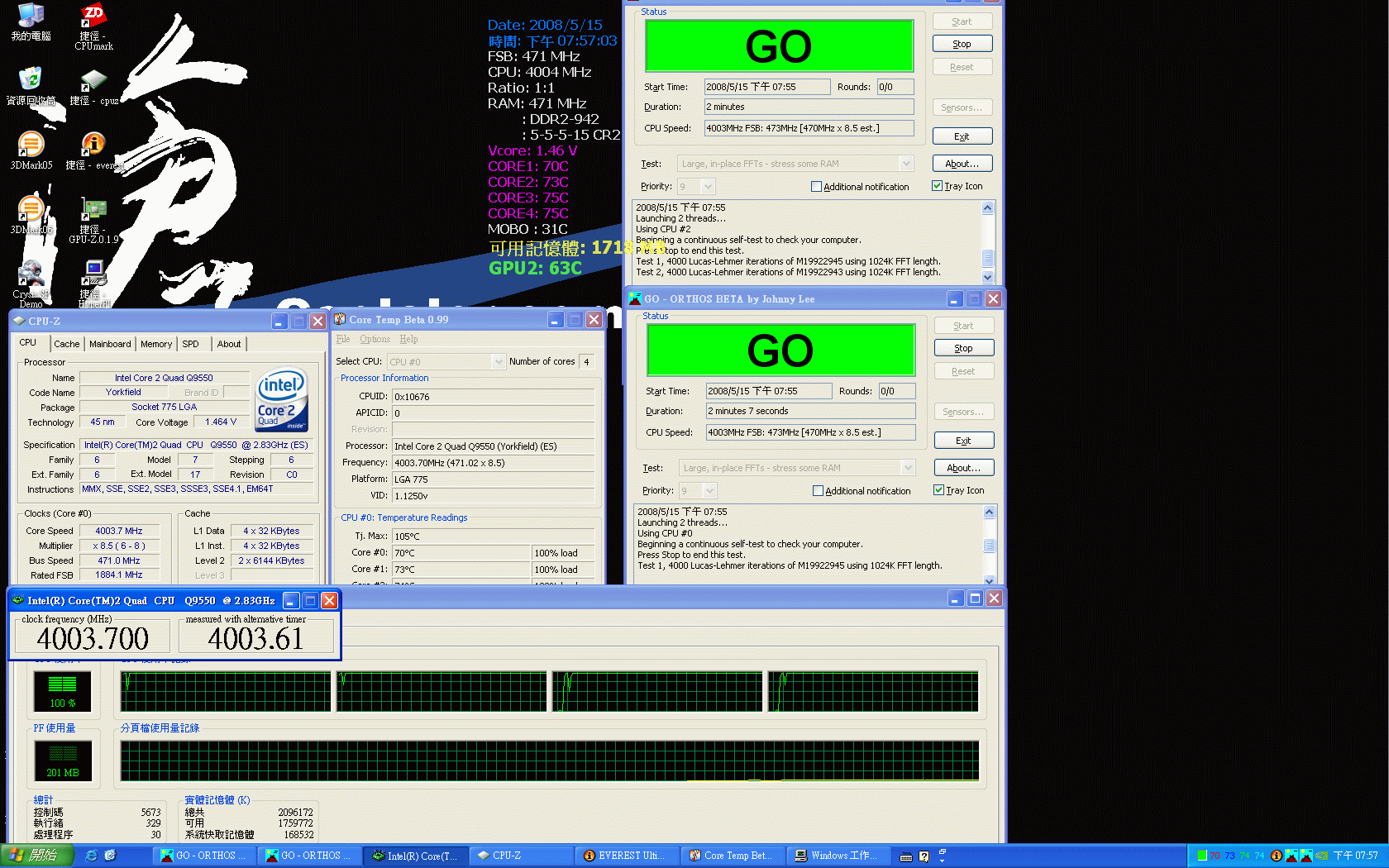Click the Core Temp tray temperature 70

(1215, 856)
